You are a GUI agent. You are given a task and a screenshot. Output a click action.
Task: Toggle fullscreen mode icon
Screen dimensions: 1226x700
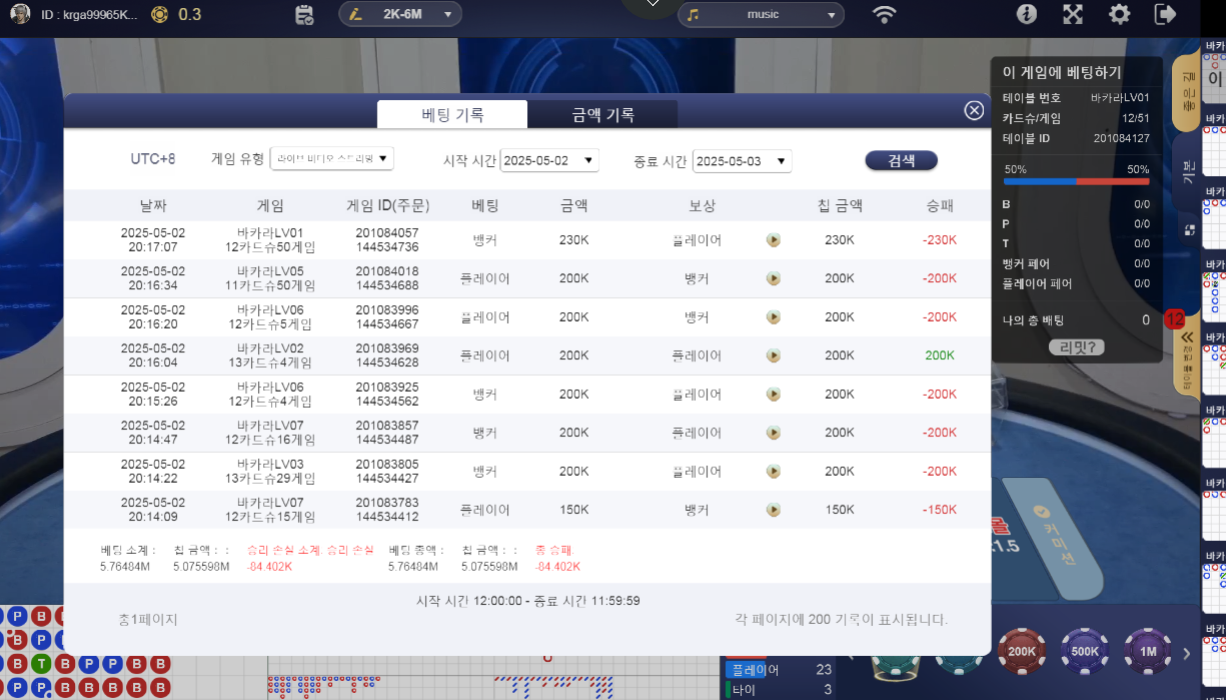coord(1073,14)
